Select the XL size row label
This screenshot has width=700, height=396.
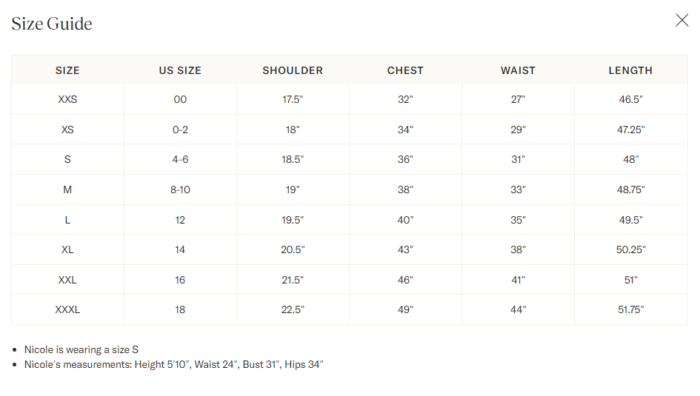[x=67, y=250]
